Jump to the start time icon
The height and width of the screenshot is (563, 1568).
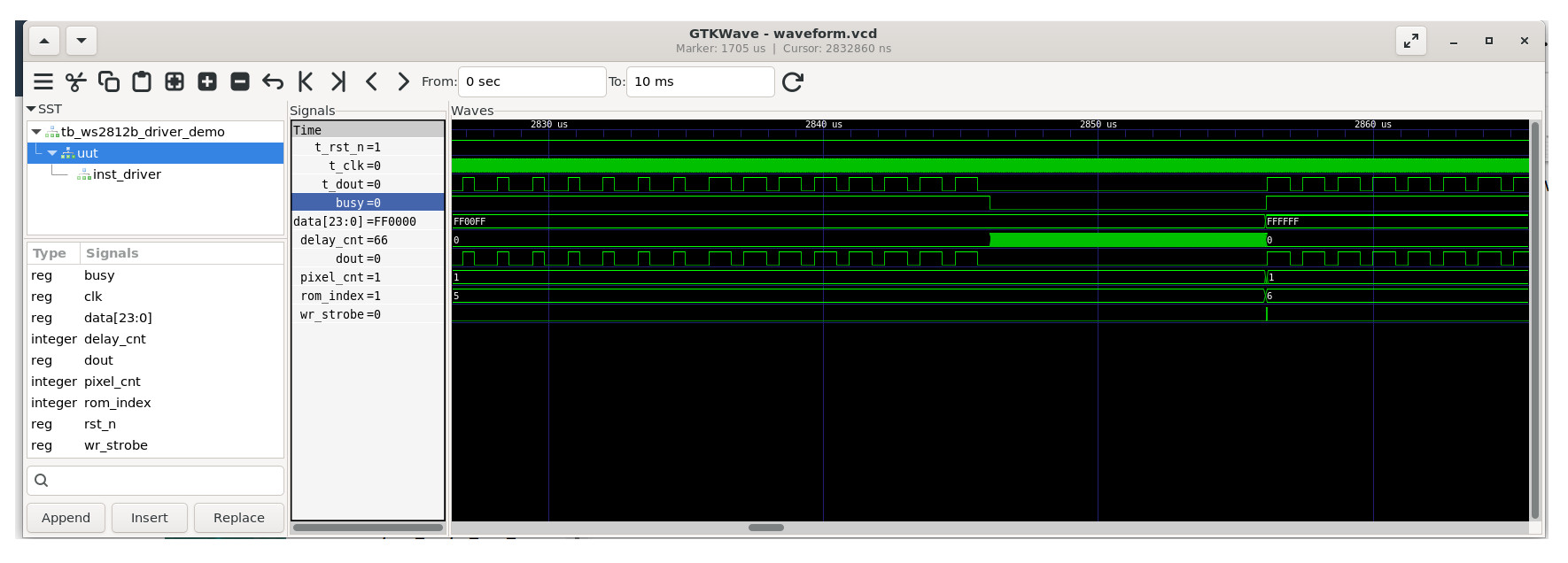tap(306, 82)
